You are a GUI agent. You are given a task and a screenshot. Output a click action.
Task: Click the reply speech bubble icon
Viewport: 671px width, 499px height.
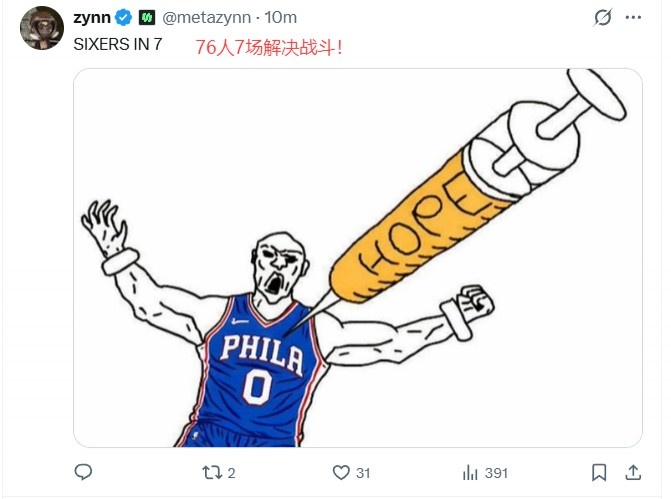pyautogui.click(x=84, y=472)
